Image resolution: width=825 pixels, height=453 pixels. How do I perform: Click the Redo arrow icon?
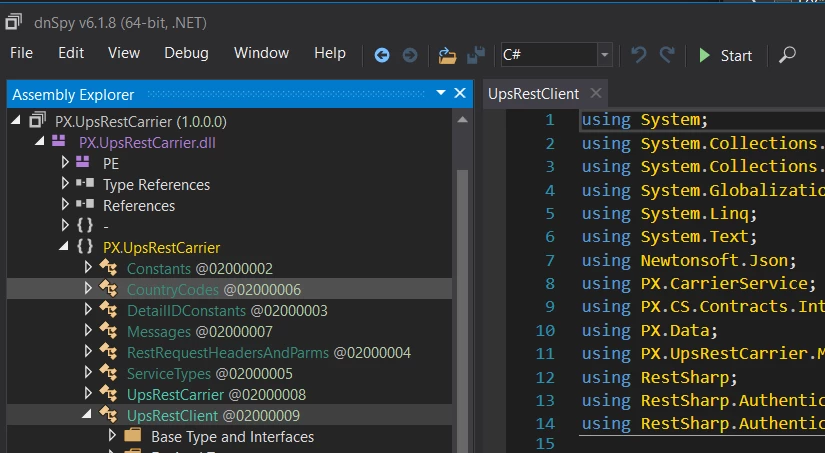[667, 55]
